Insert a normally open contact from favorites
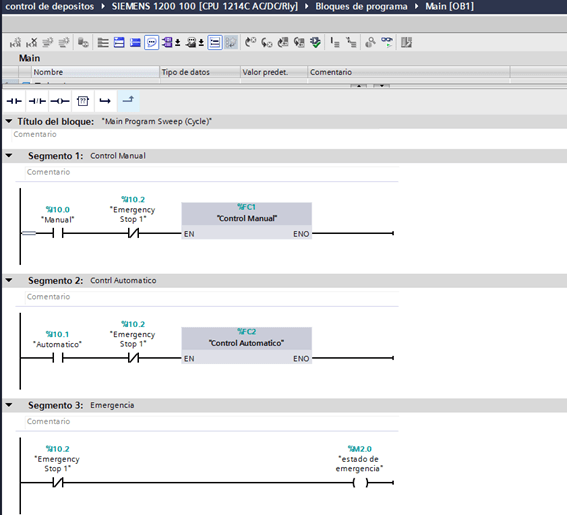 pyautogui.click(x=14, y=101)
